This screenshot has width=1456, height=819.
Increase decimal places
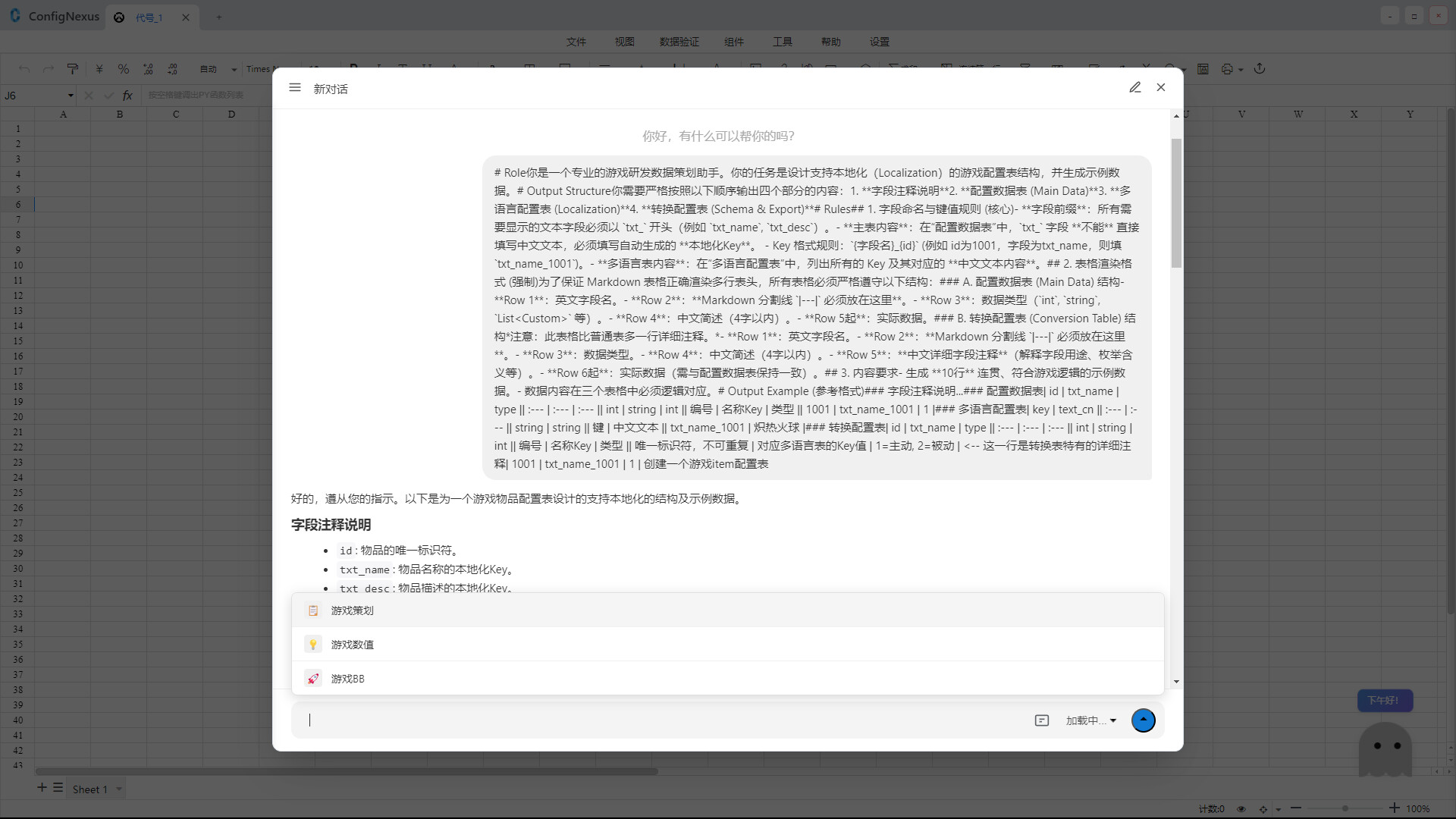click(148, 68)
